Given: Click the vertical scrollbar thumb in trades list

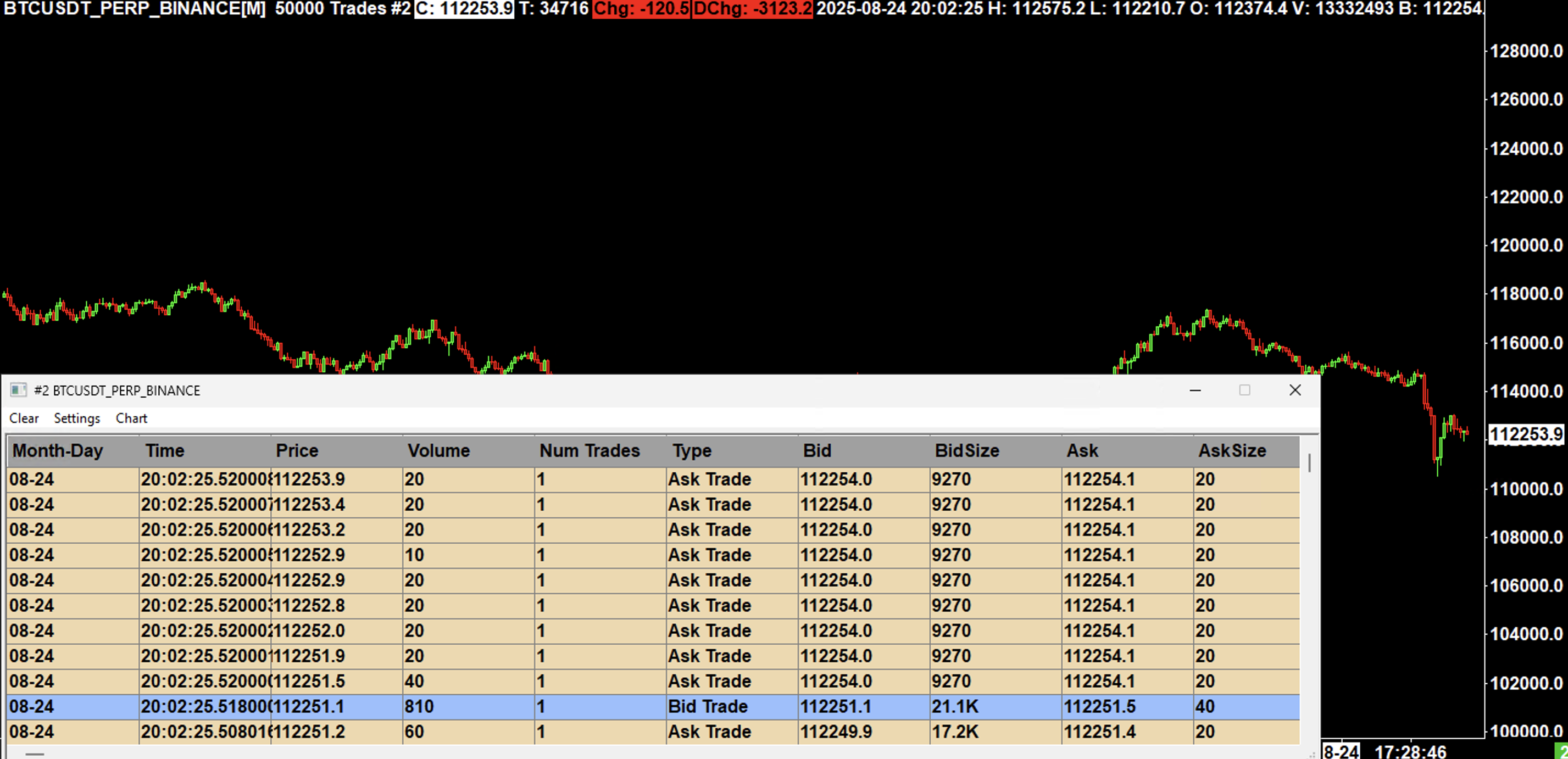Looking at the screenshot, I should coord(1309,462).
